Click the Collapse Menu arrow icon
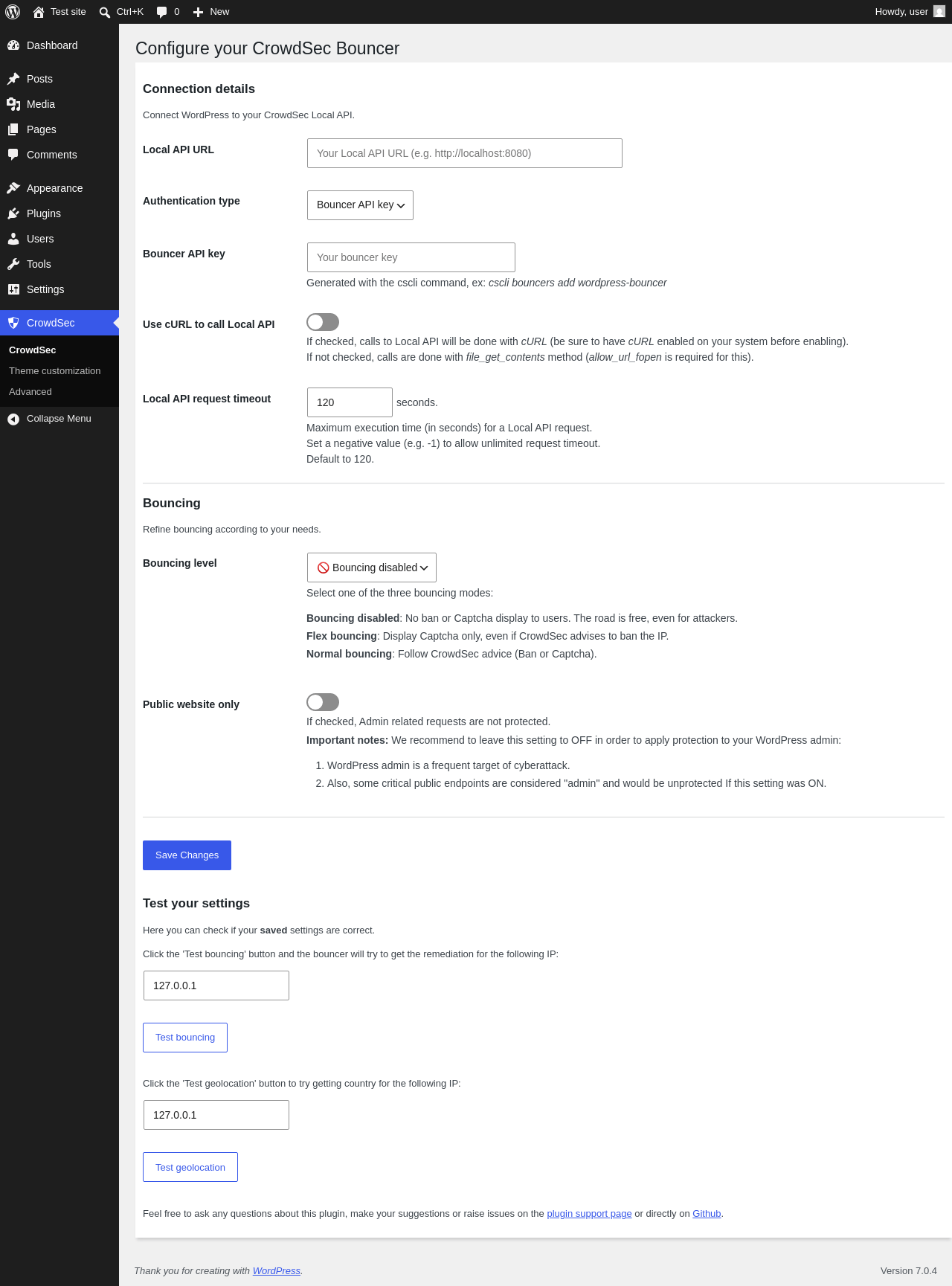This screenshot has width=952, height=1286. [x=13, y=419]
